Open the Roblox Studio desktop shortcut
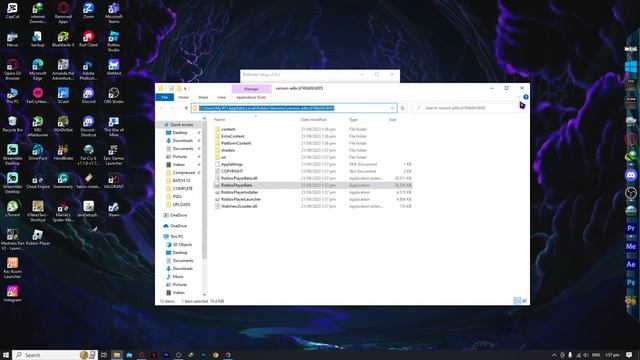The height and width of the screenshot is (360, 640). click(x=113, y=41)
